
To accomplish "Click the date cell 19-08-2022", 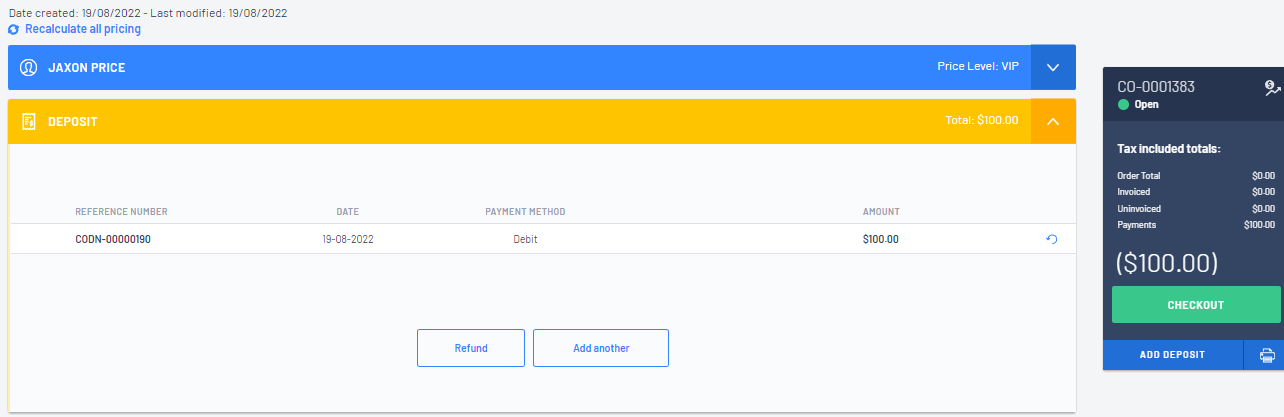I will tap(348, 240).
